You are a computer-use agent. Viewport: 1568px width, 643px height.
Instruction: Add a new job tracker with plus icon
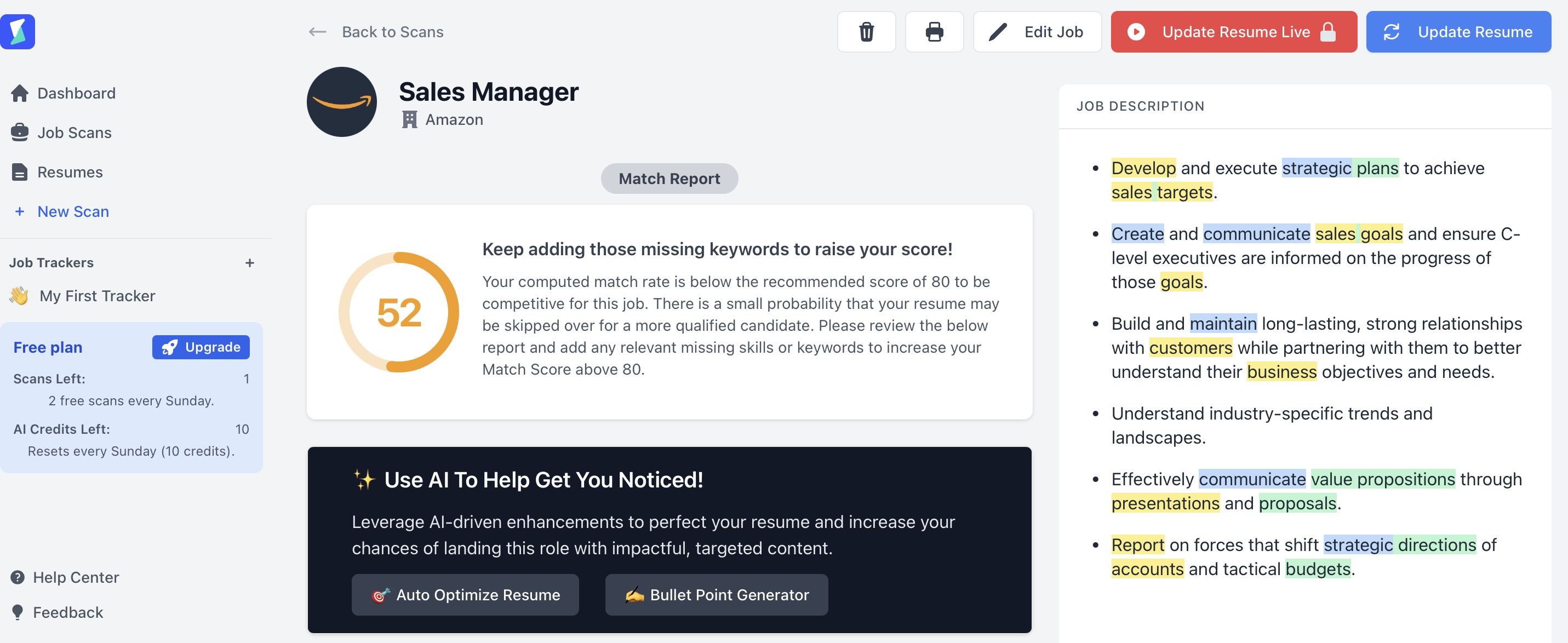click(x=250, y=263)
